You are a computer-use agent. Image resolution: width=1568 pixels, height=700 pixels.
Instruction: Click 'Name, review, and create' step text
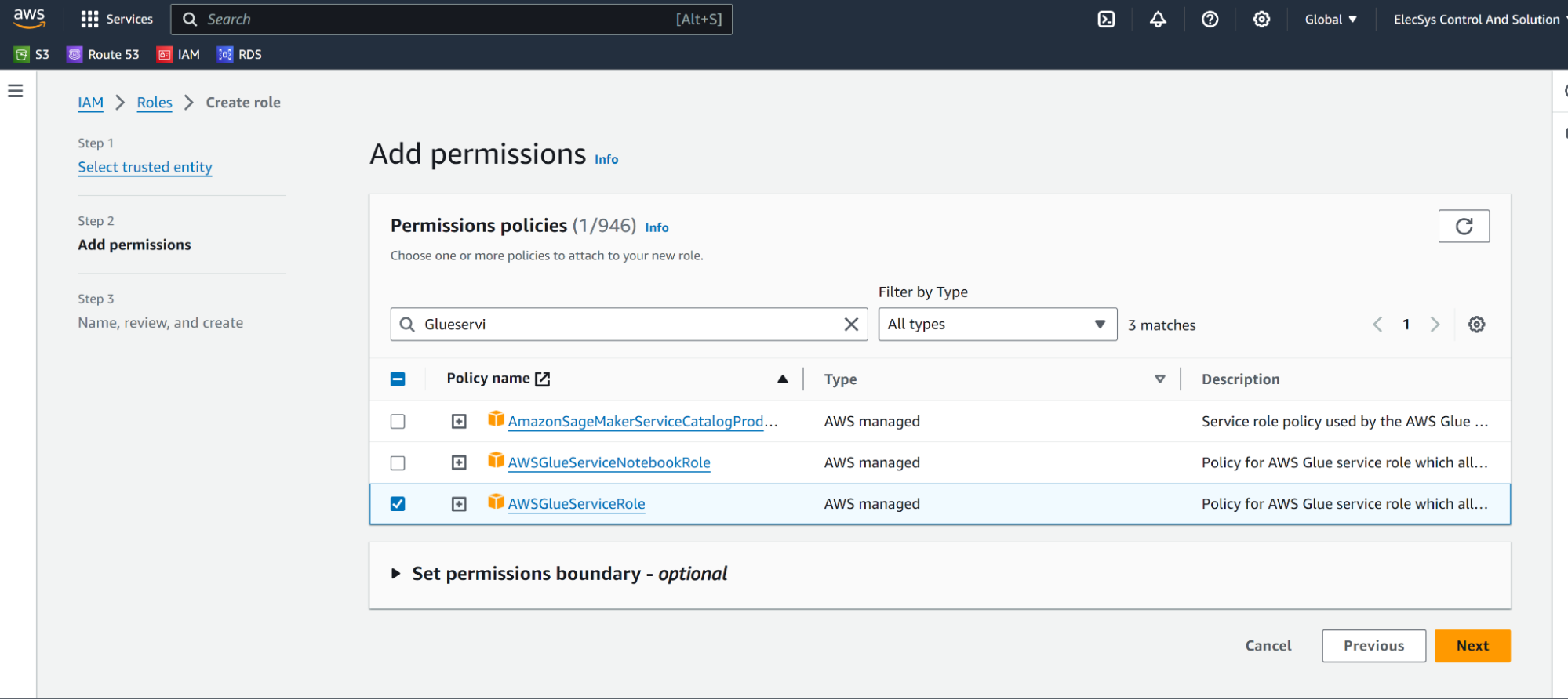[x=161, y=323]
